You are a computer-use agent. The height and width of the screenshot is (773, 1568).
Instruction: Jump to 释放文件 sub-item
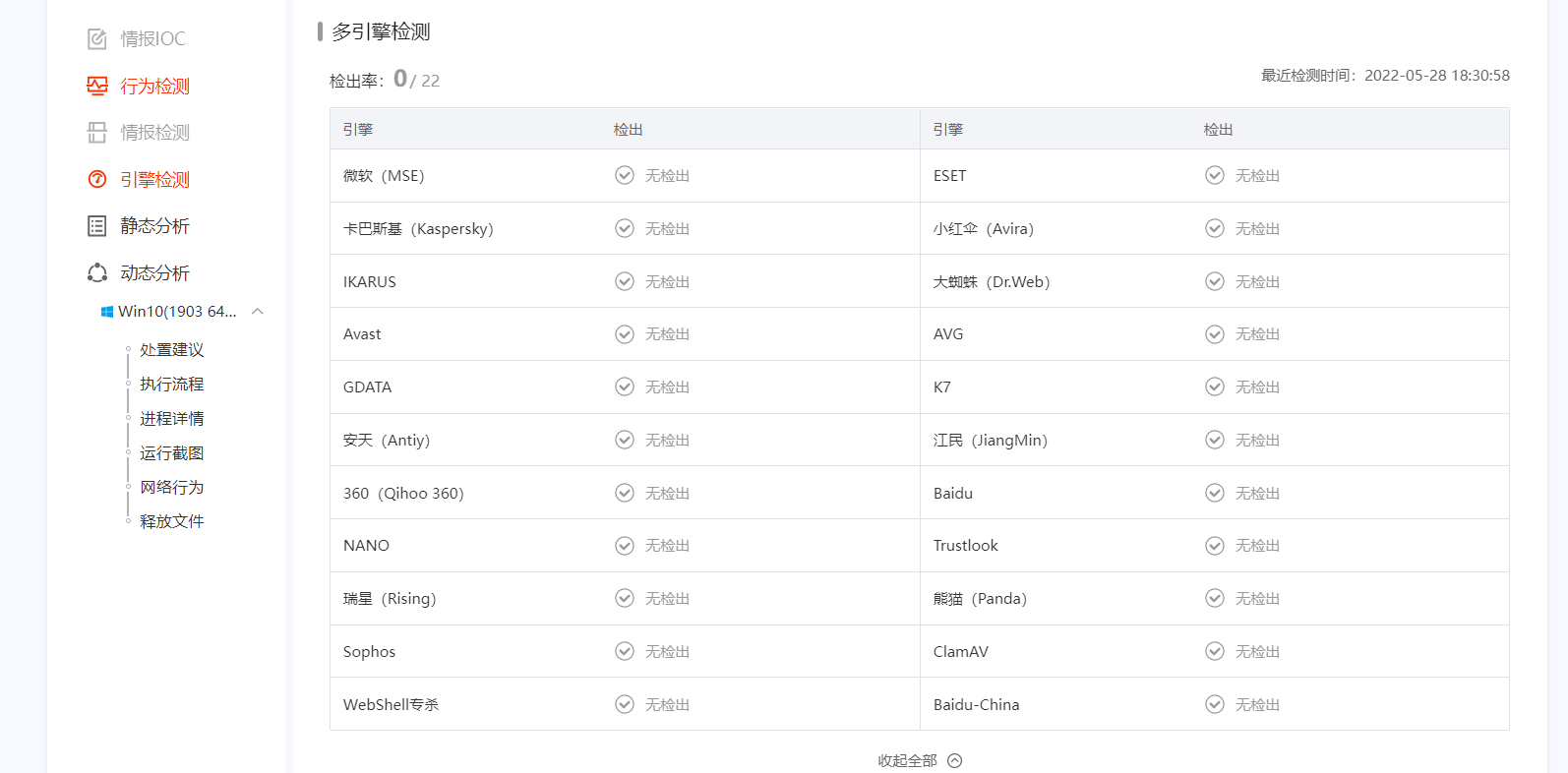[172, 521]
